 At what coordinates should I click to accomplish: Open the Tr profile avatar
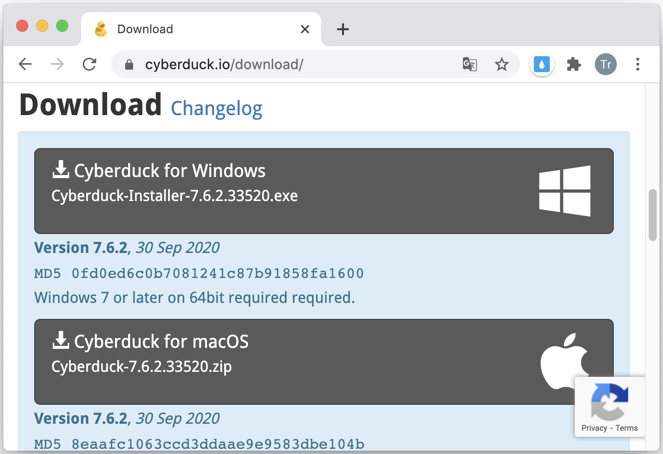(x=605, y=64)
